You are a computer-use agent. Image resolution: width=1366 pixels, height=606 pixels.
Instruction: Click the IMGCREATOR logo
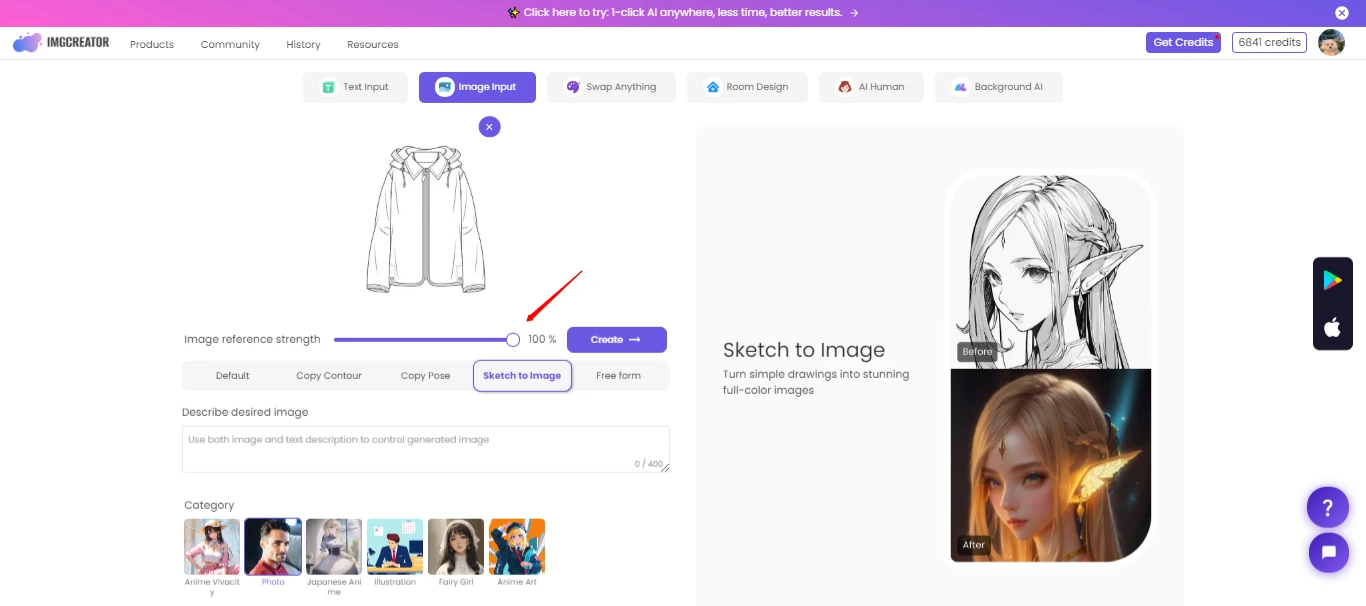coord(60,43)
